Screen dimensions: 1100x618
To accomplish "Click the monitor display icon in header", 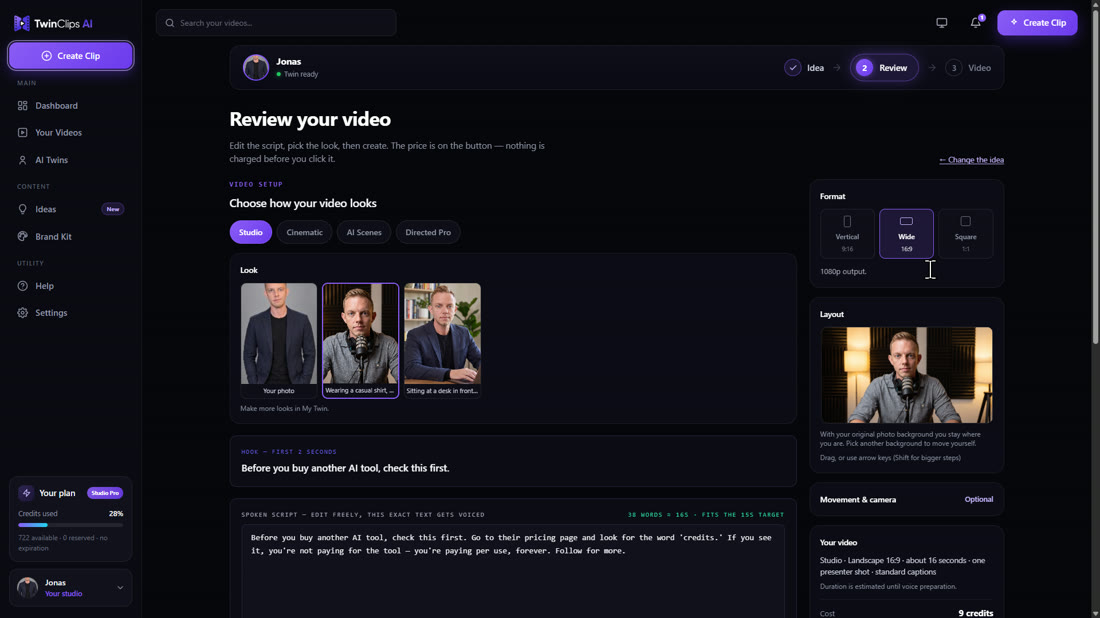I will coord(941,23).
